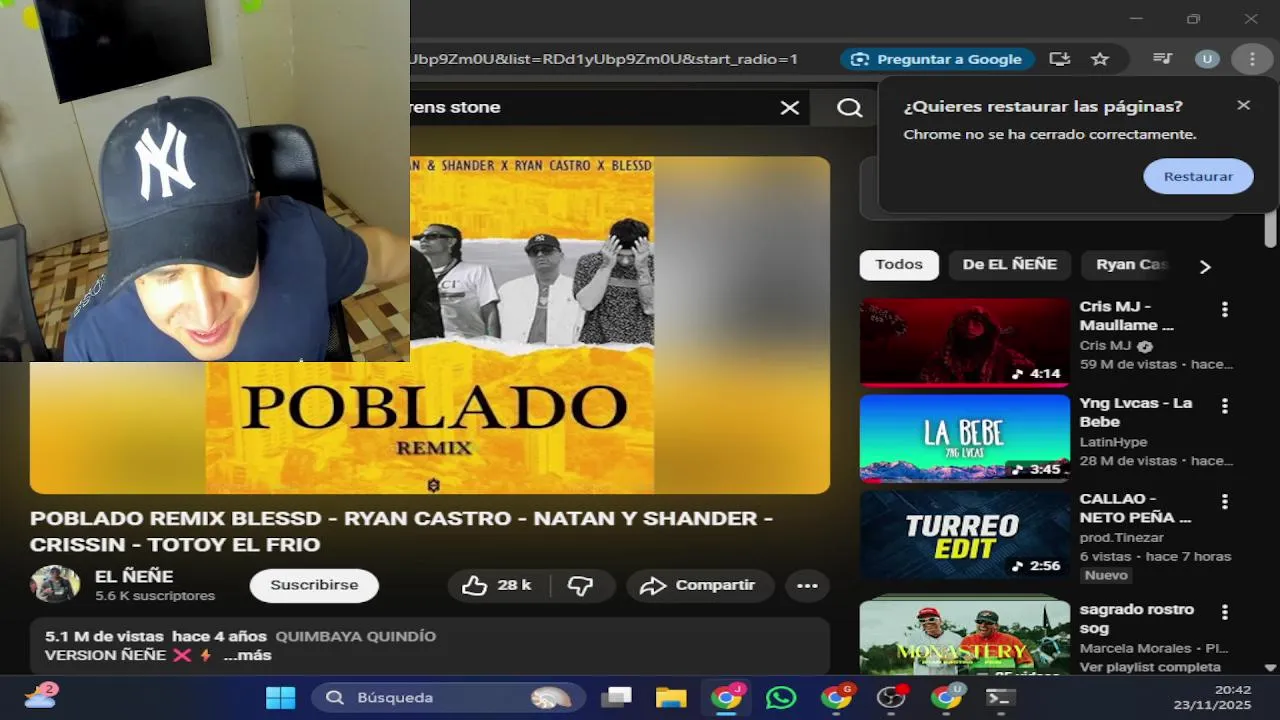Click the Cris MJ channel name under Maullame
This screenshot has width=1280, height=720.
pyautogui.click(x=1105, y=346)
